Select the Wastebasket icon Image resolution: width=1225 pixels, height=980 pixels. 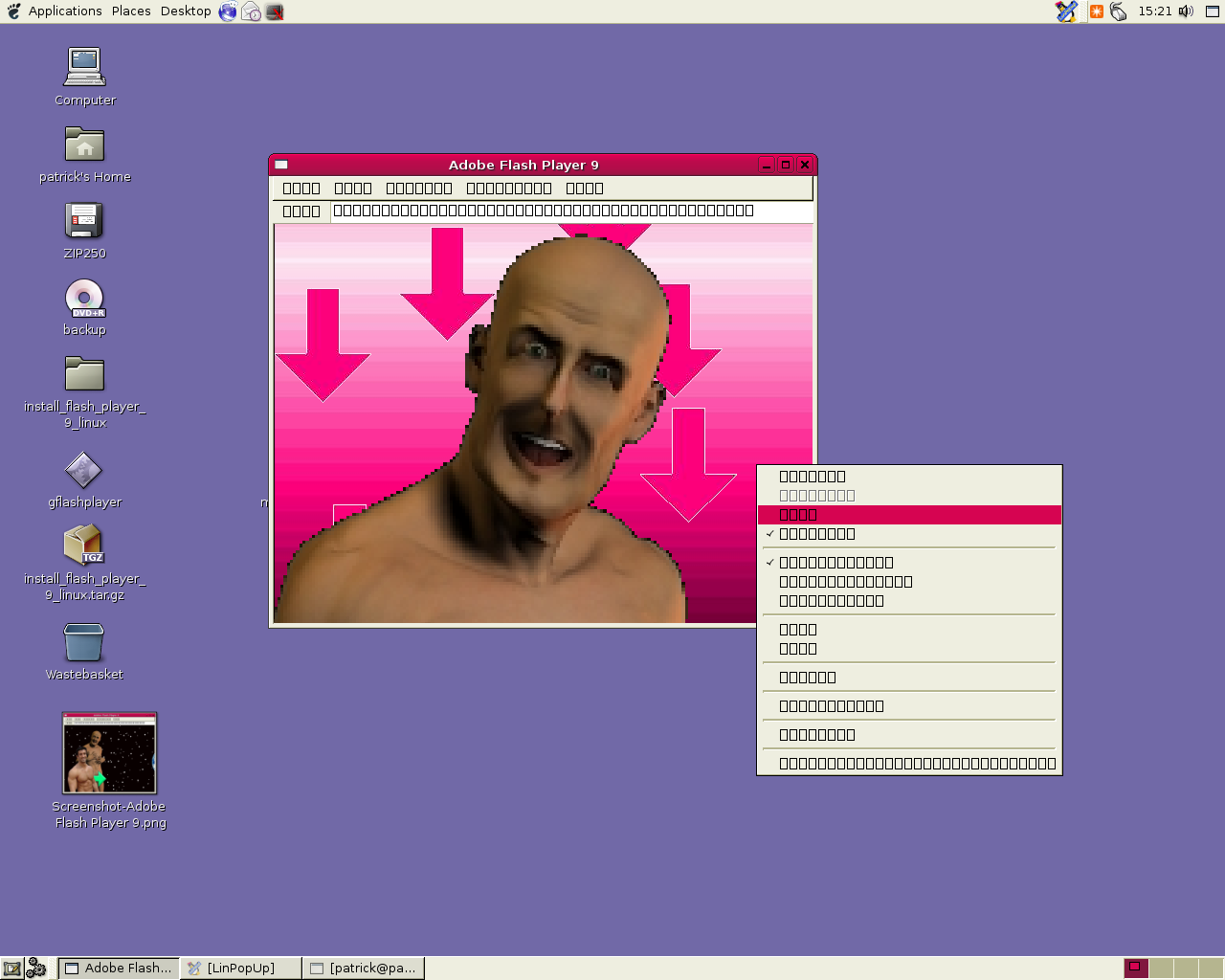(x=84, y=642)
